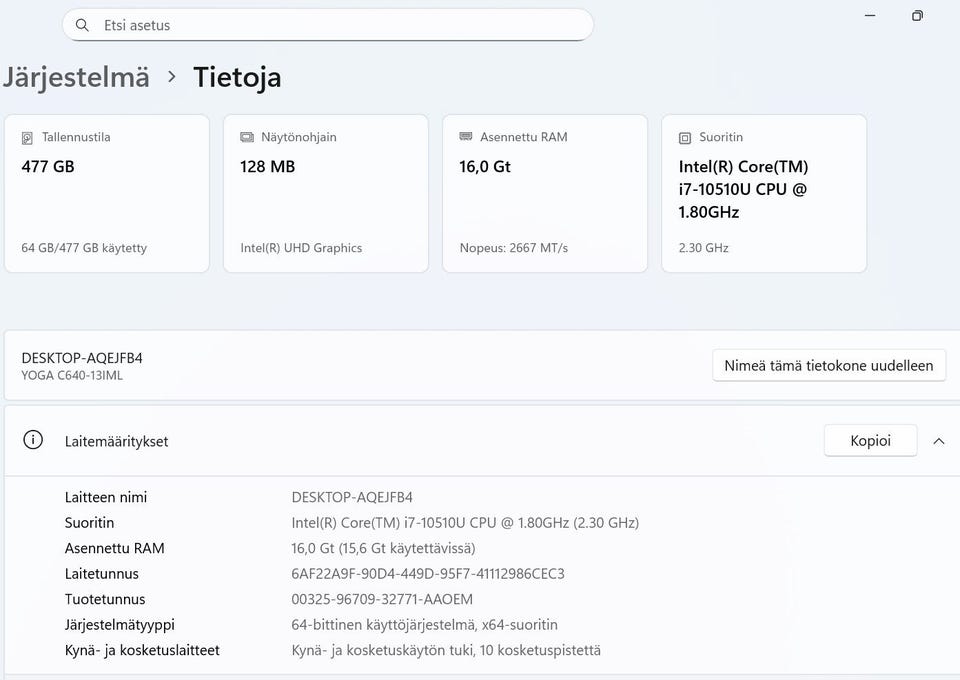The height and width of the screenshot is (680, 960).
Task: Click the Näytönohjain display adapter icon
Action: [246, 137]
